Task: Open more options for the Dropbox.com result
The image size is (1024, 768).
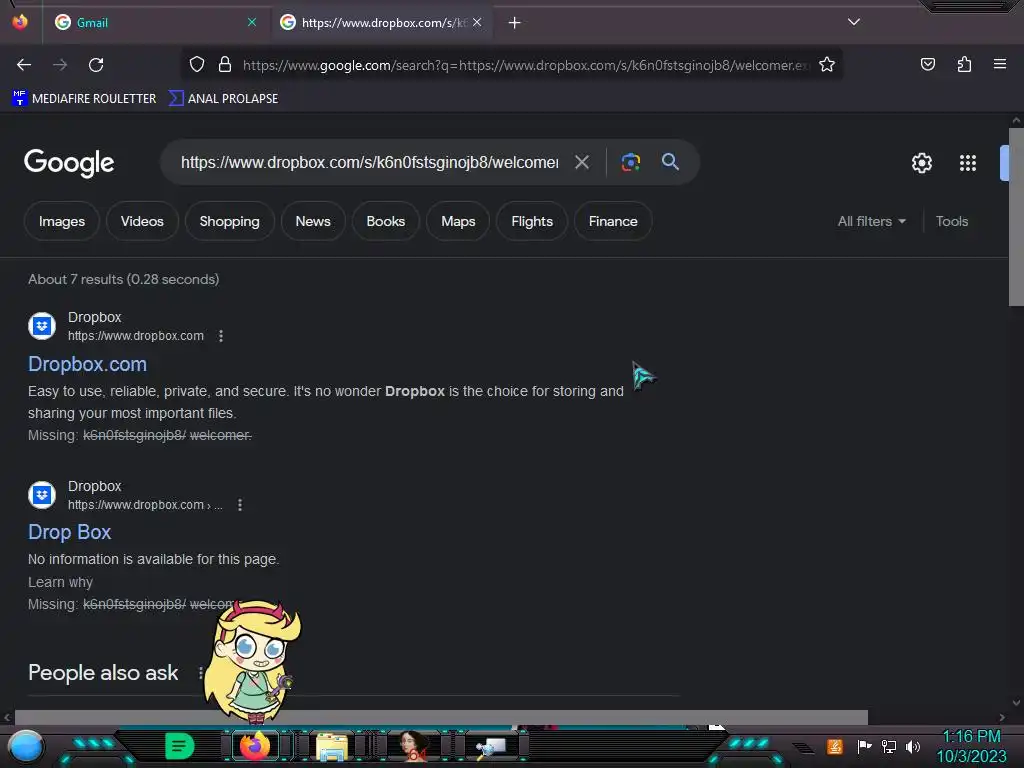Action: [x=221, y=336]
